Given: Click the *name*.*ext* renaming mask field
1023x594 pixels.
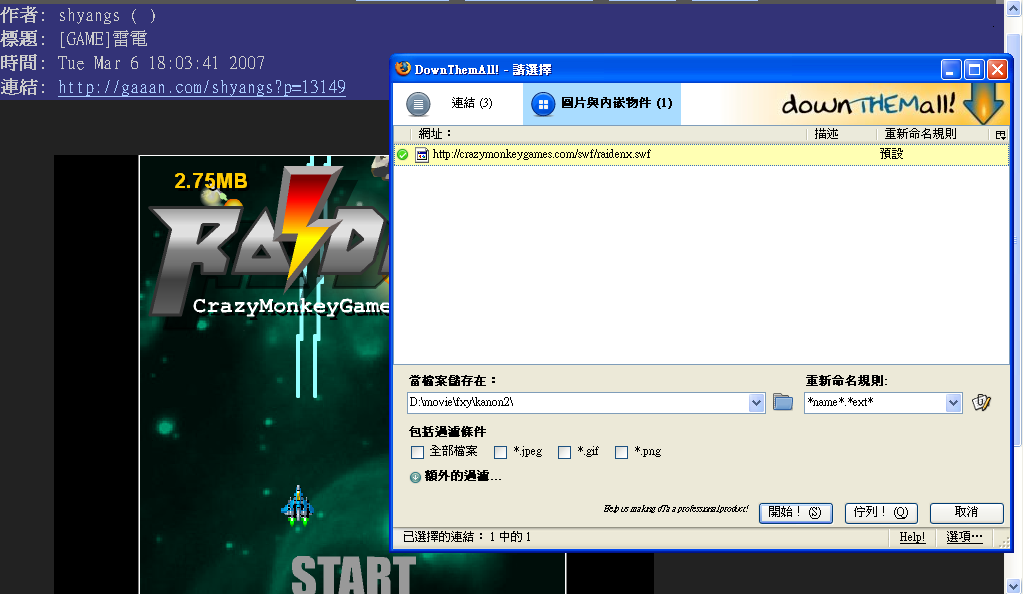Looking at the screenshot, I should 875,403.
